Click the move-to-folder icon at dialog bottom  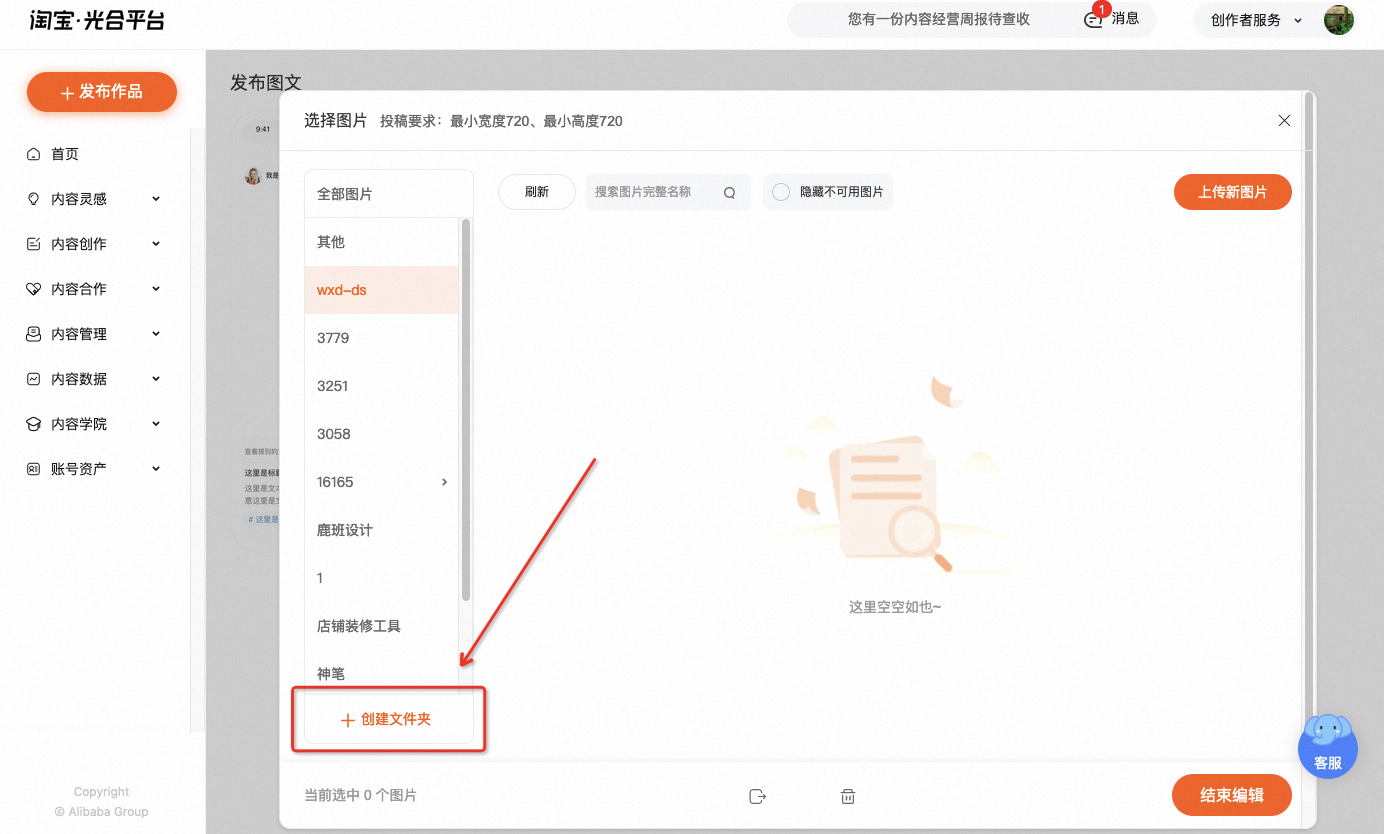(x=757, y=797)
